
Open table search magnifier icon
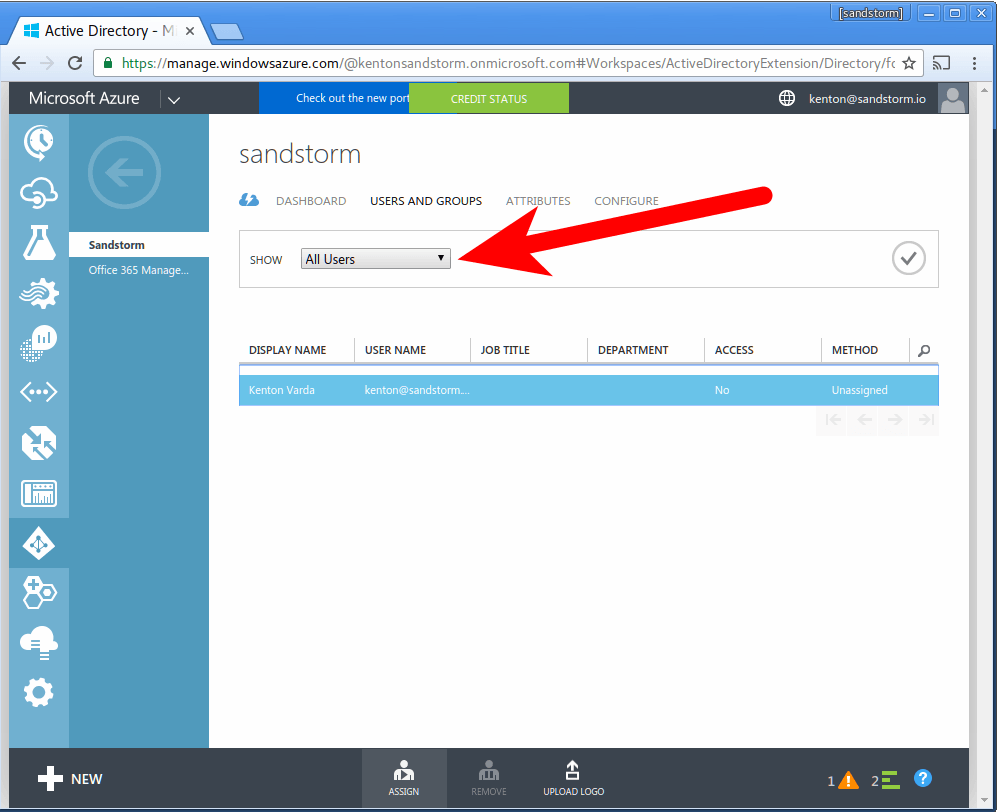(x=924, y=350)
